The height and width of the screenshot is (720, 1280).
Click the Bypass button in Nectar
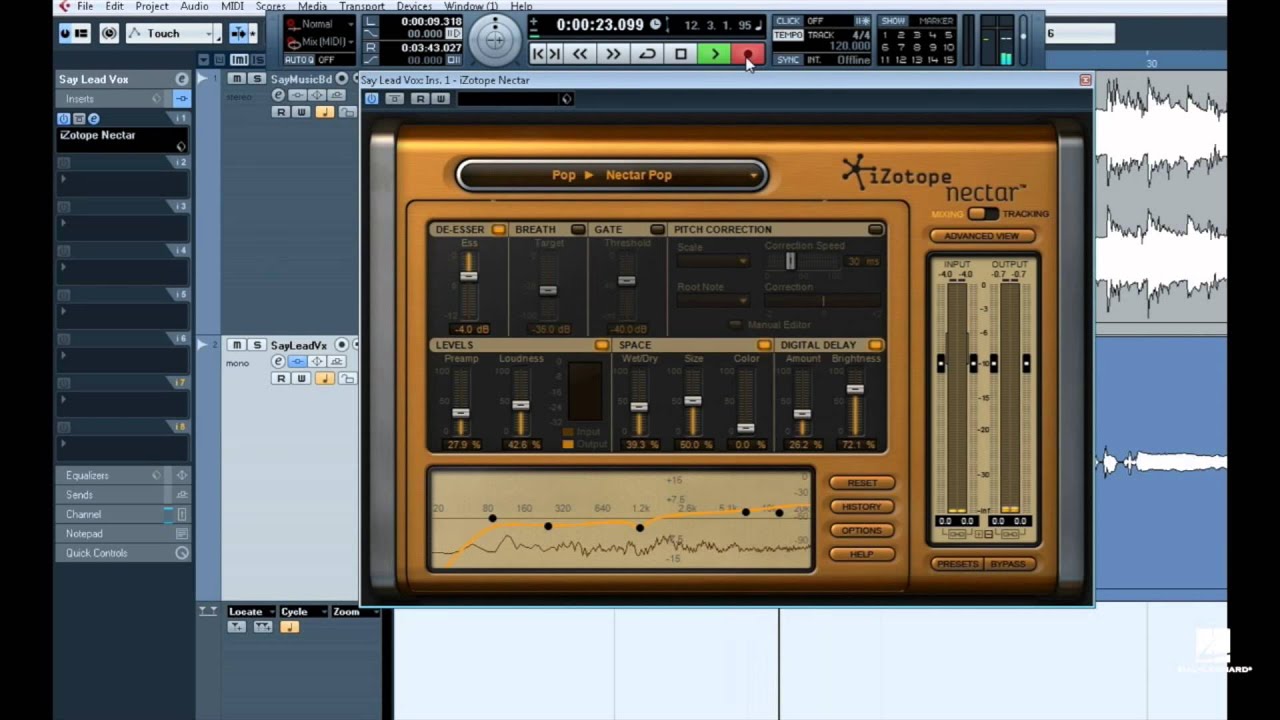(x=1008, y=564)
